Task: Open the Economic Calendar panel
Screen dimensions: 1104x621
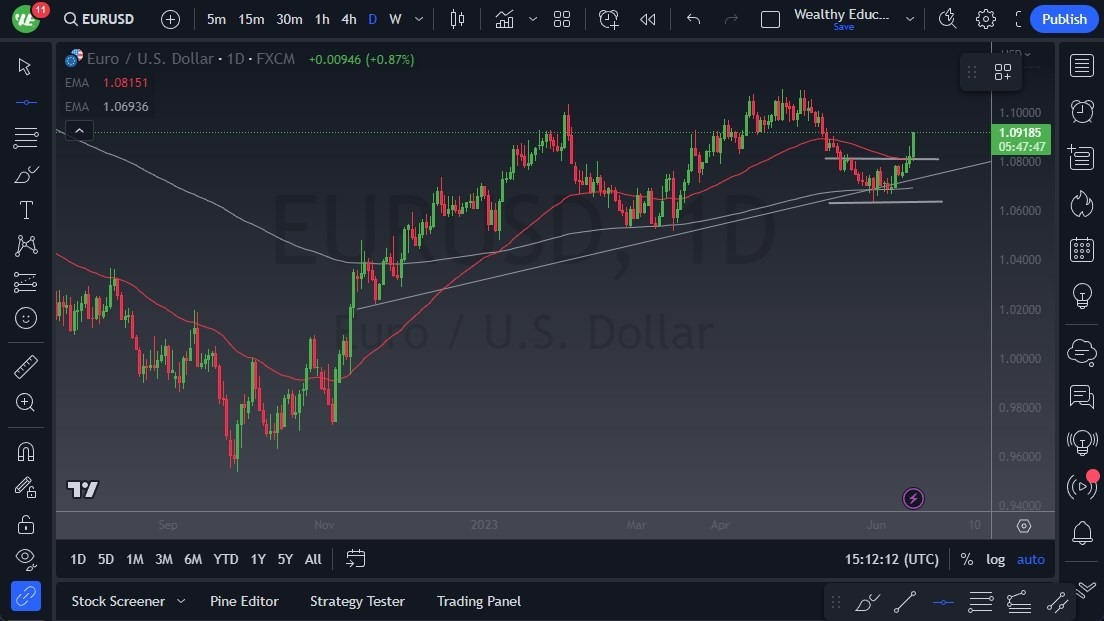Action: [x=1081, y=249]
